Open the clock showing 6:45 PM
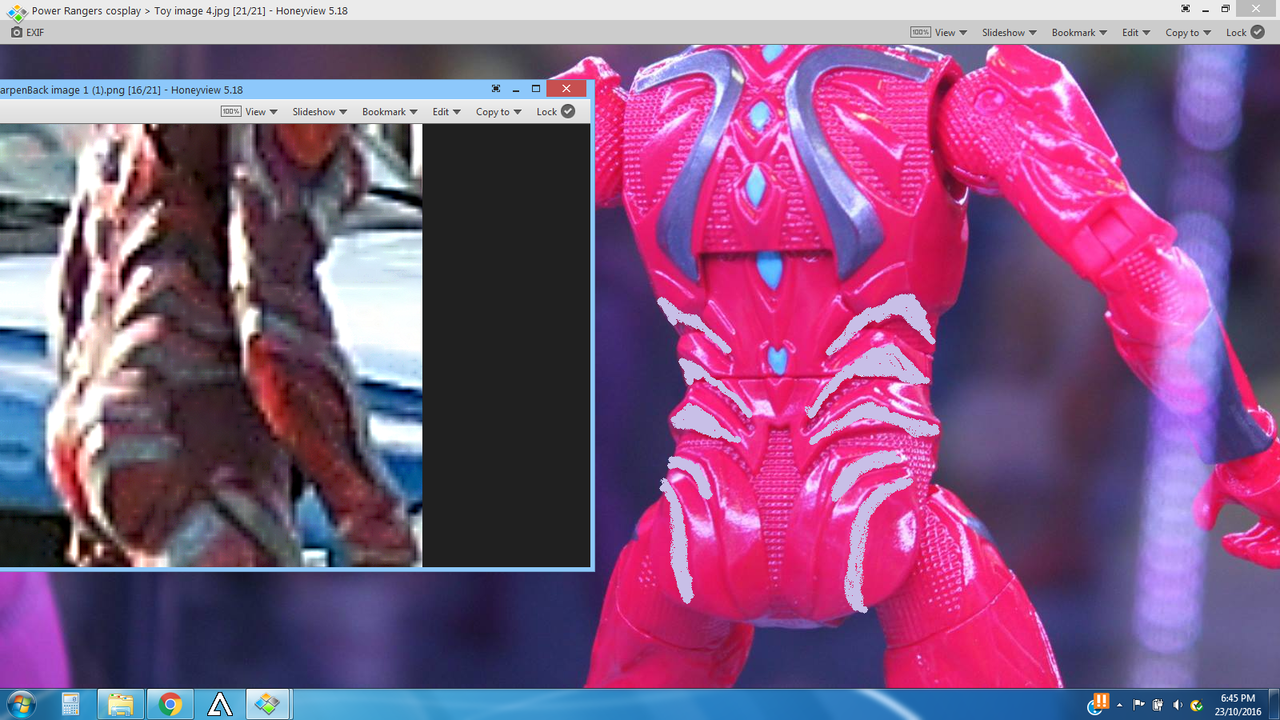1280x720 pixels. 1237,704
